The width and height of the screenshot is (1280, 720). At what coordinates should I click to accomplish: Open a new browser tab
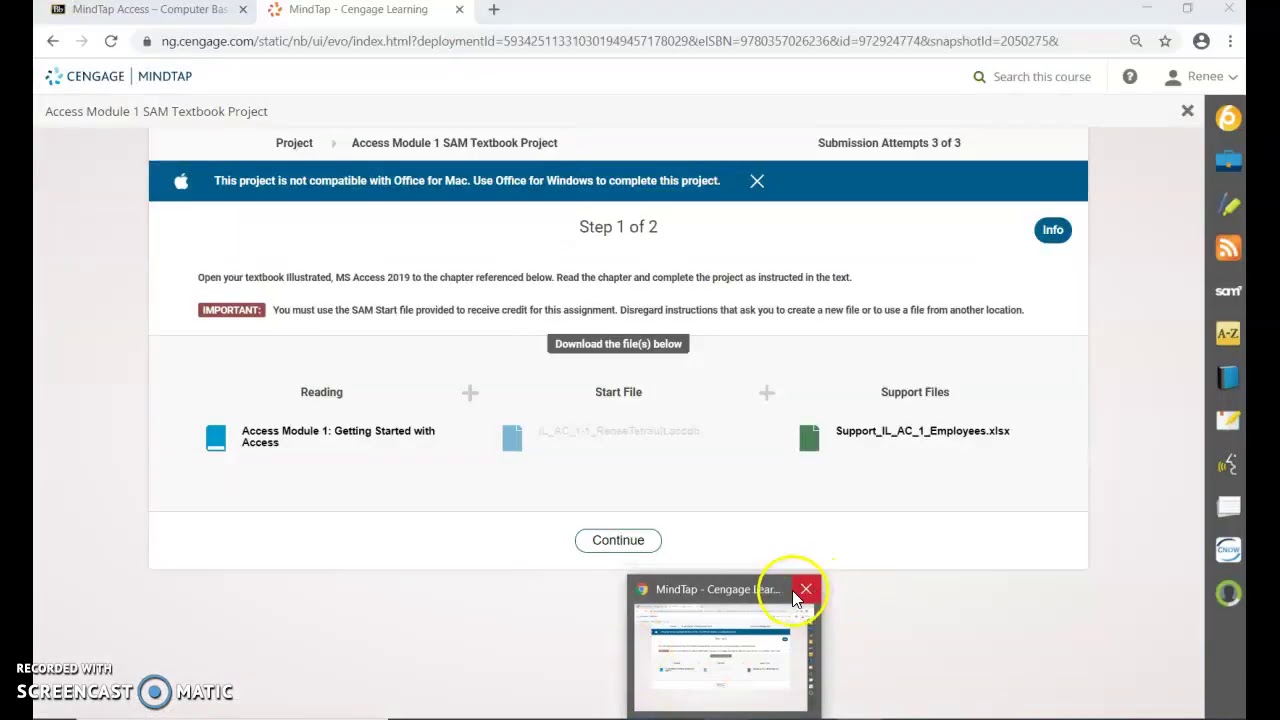[x=493, y=10]
